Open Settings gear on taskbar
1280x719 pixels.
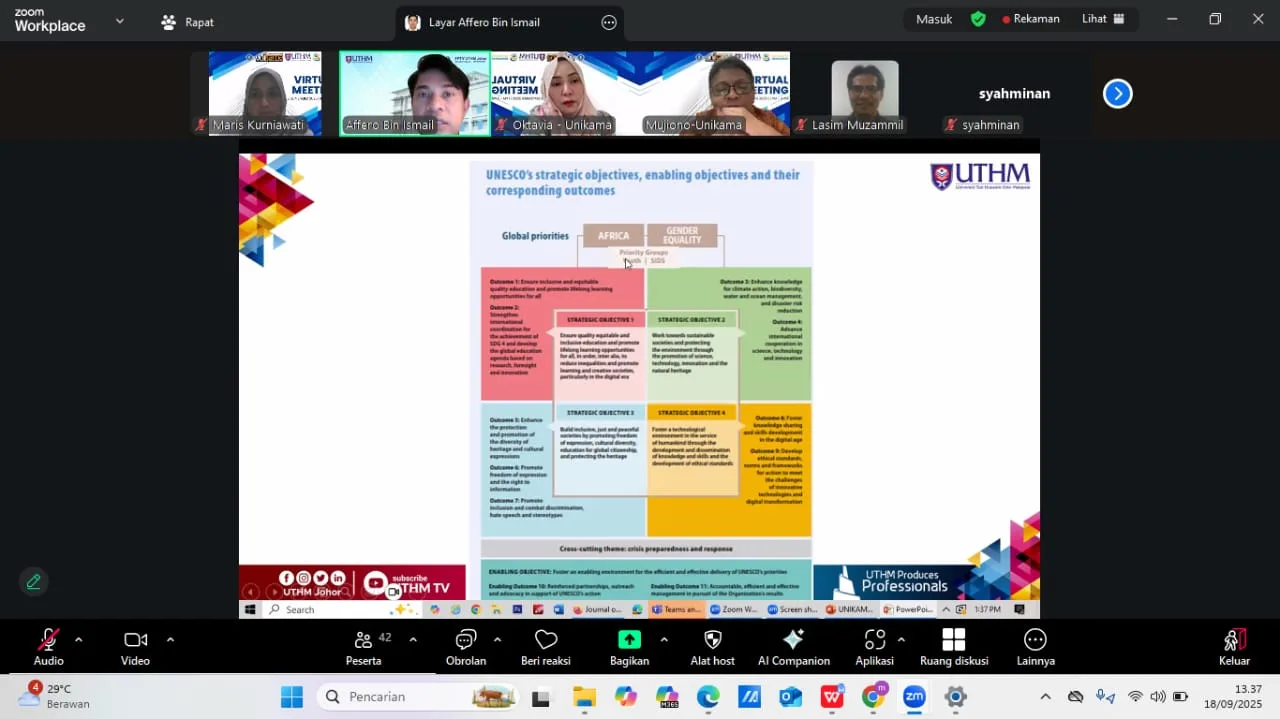click(x=955, y=697)
